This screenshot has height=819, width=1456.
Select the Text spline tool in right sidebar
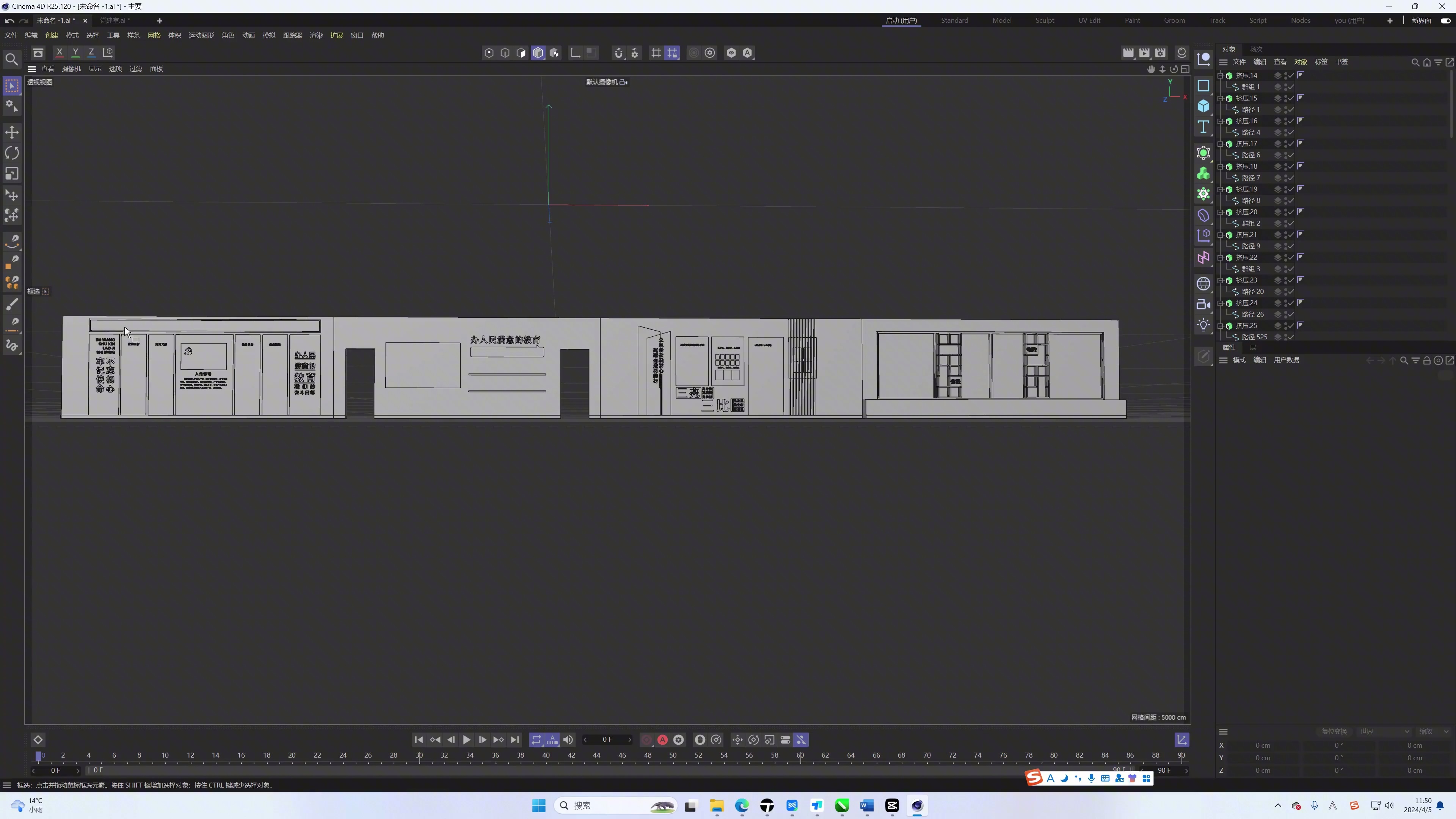tap(1203, 127)
